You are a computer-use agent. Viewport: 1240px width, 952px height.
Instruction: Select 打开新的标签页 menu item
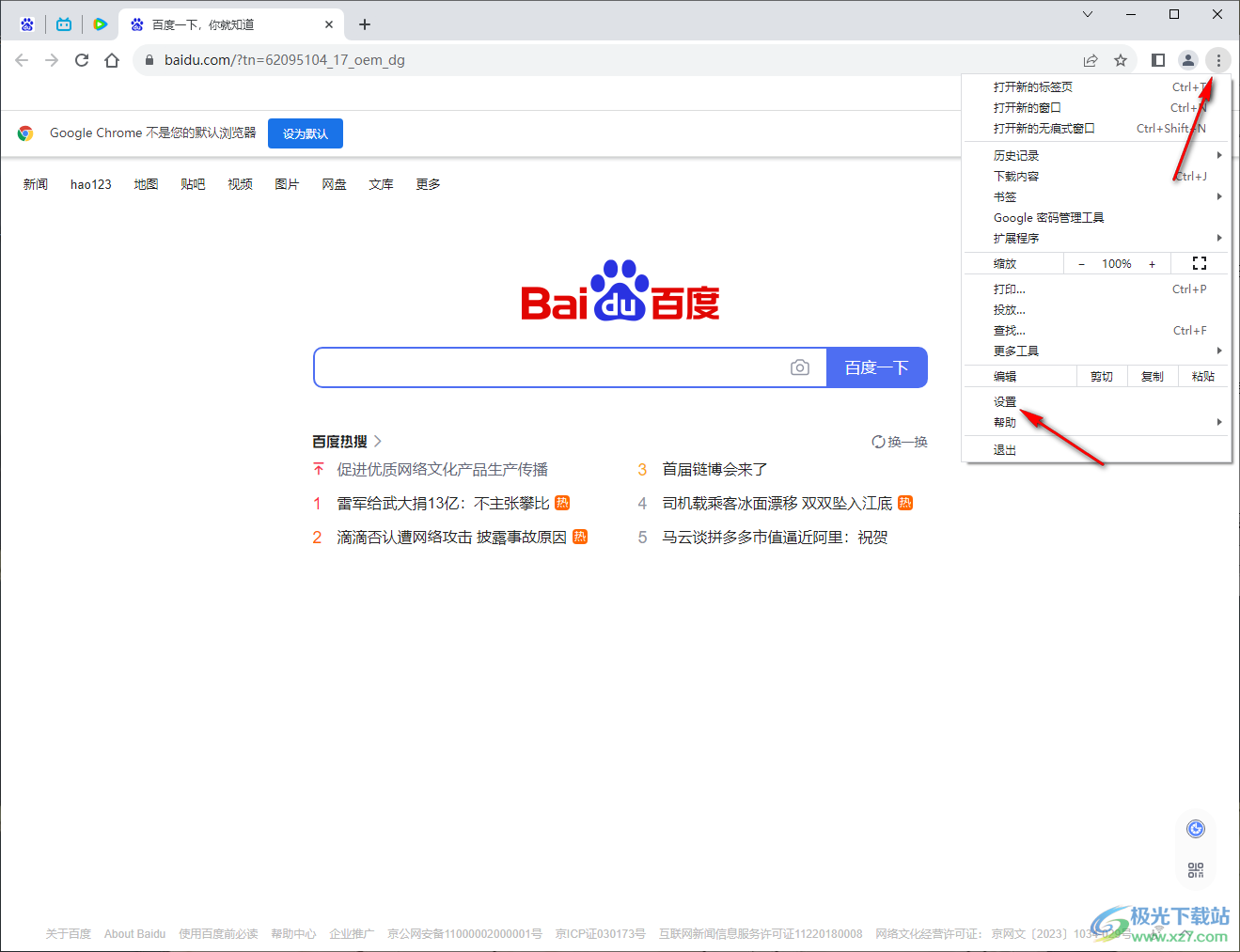(1097, 86)
